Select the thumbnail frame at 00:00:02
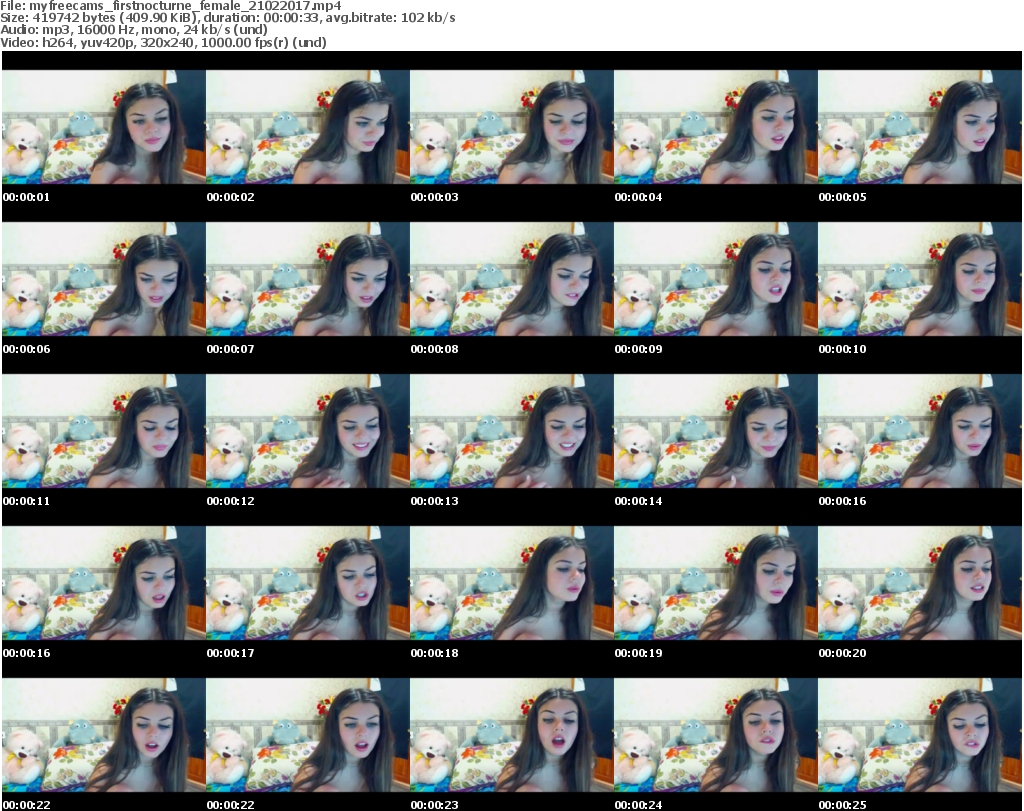The width and height of the screenshot is (1024, 811). click(308, 127)
